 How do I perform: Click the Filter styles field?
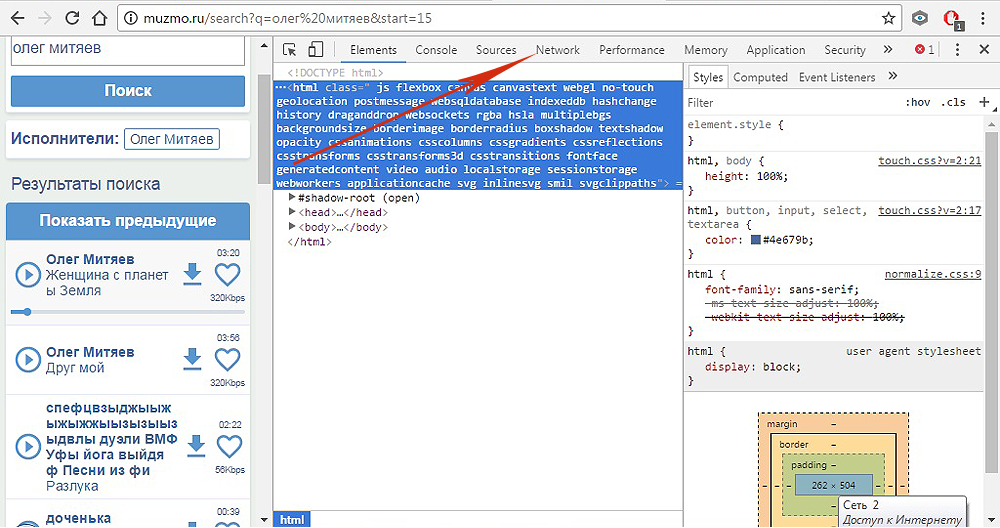click(x=791, y=103)
